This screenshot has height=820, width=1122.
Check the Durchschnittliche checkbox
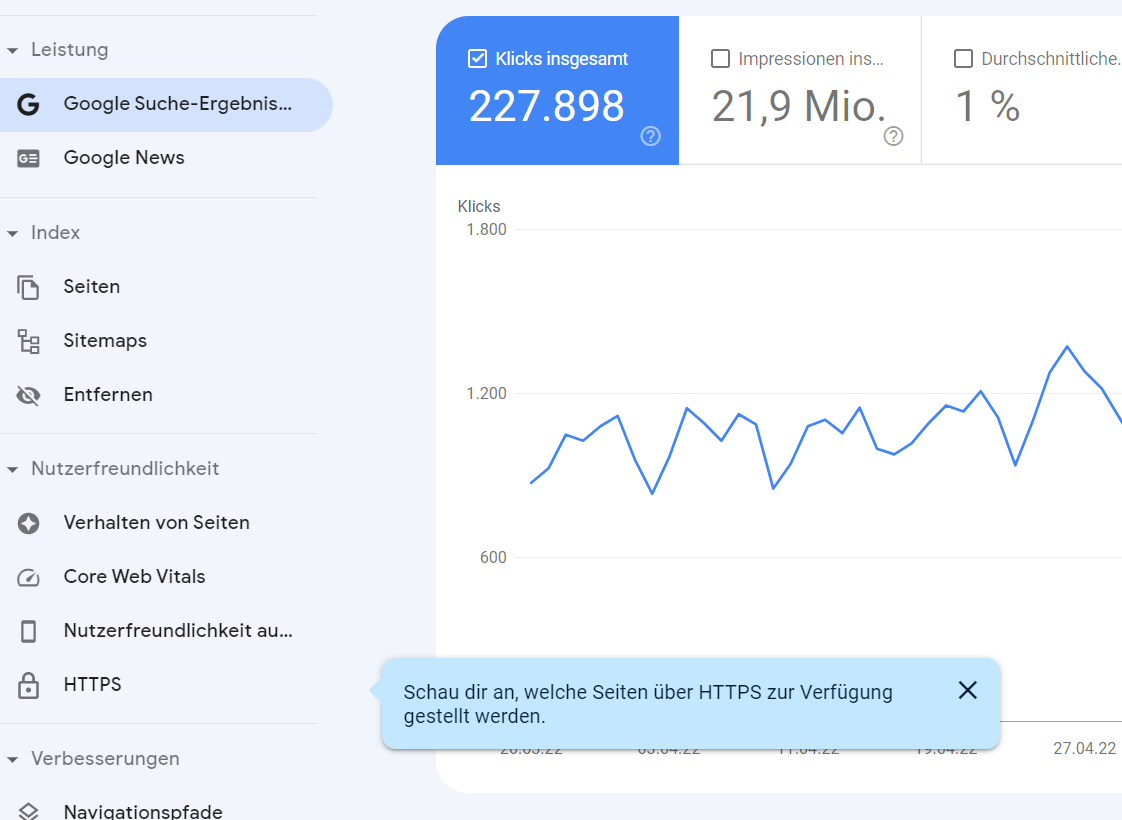[x=963, y=59]
